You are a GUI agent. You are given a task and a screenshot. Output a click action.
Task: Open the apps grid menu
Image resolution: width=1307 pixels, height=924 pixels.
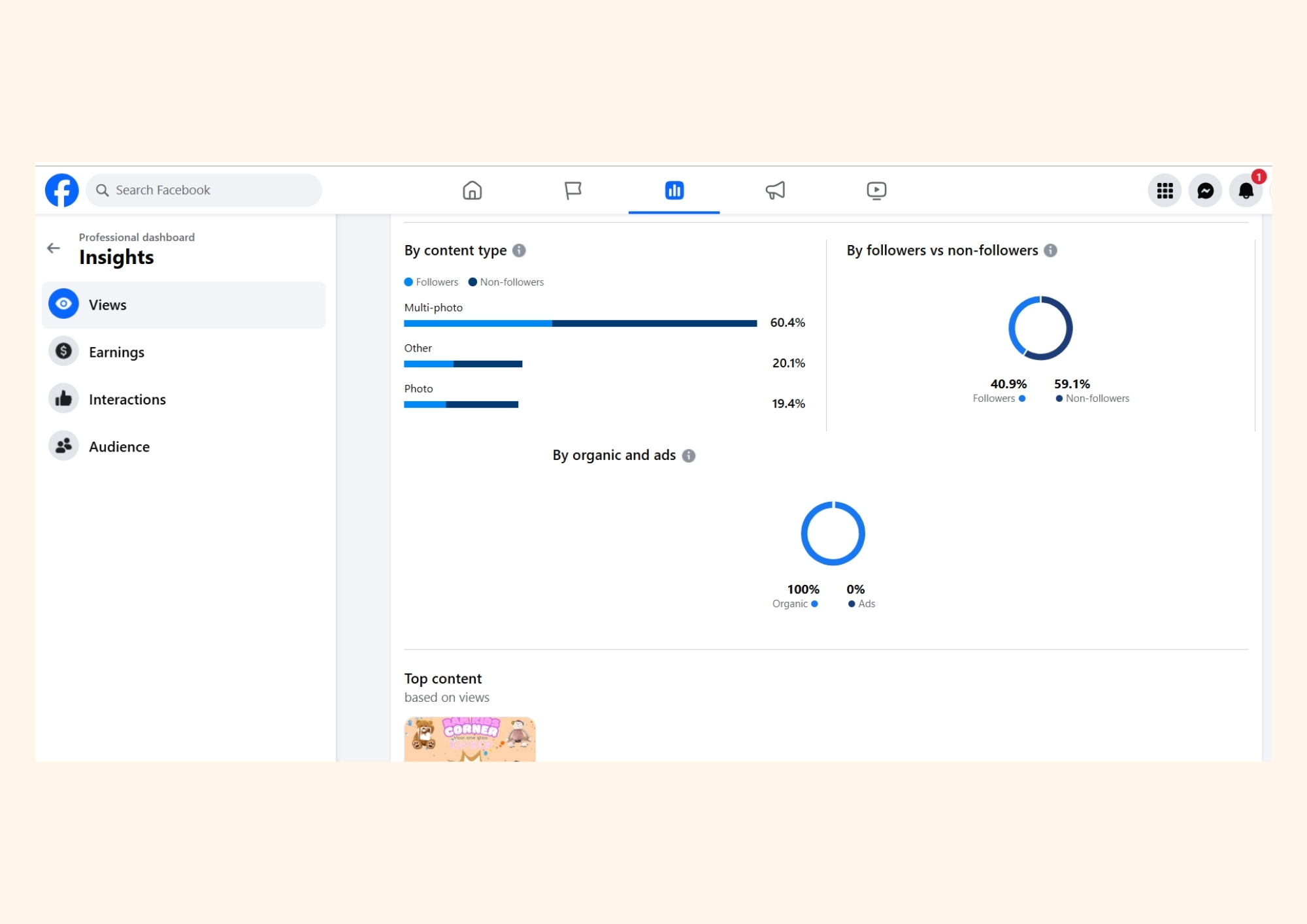(1165, 190)
